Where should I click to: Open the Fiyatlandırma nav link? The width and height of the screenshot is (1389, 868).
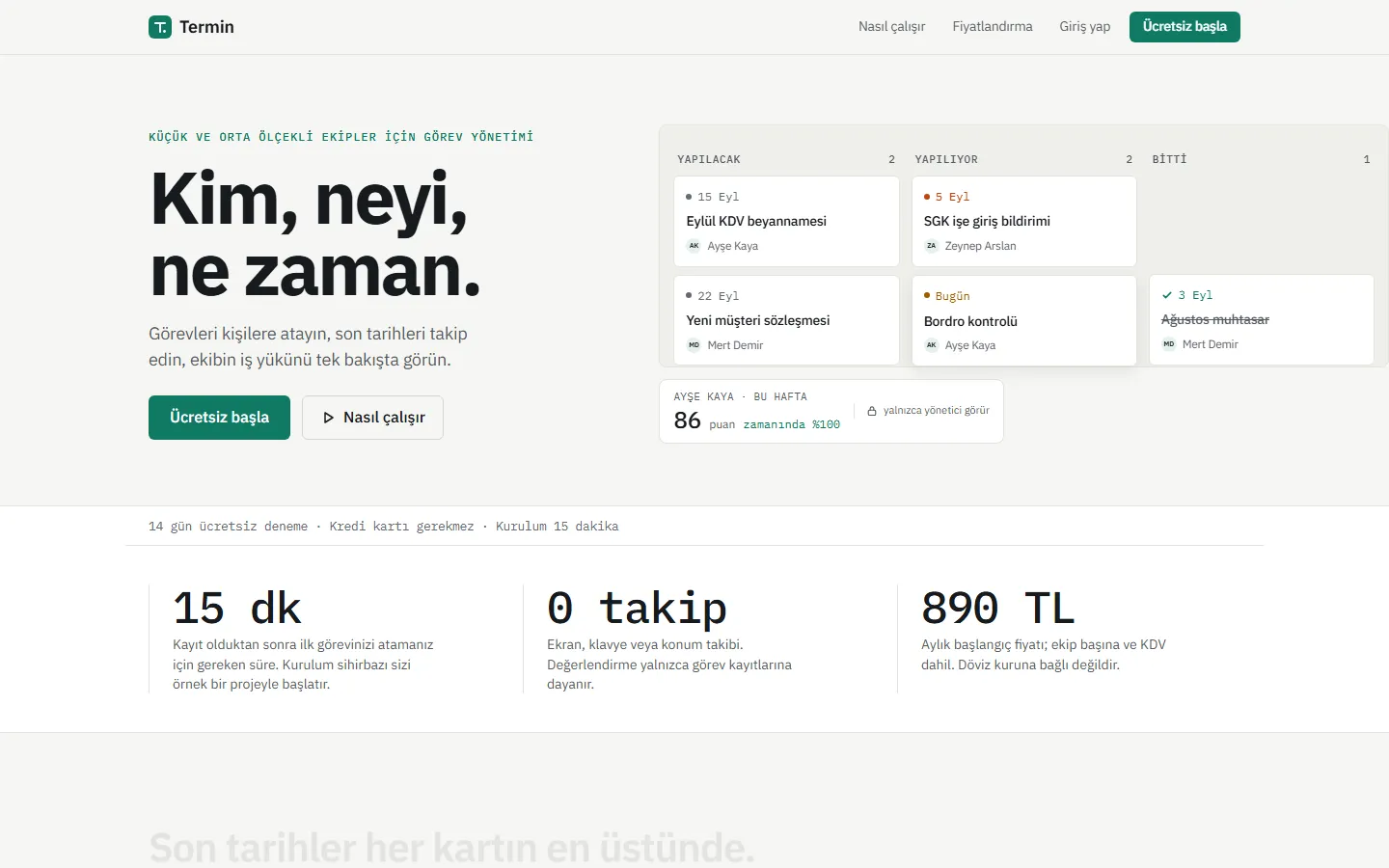pos(993,27)
